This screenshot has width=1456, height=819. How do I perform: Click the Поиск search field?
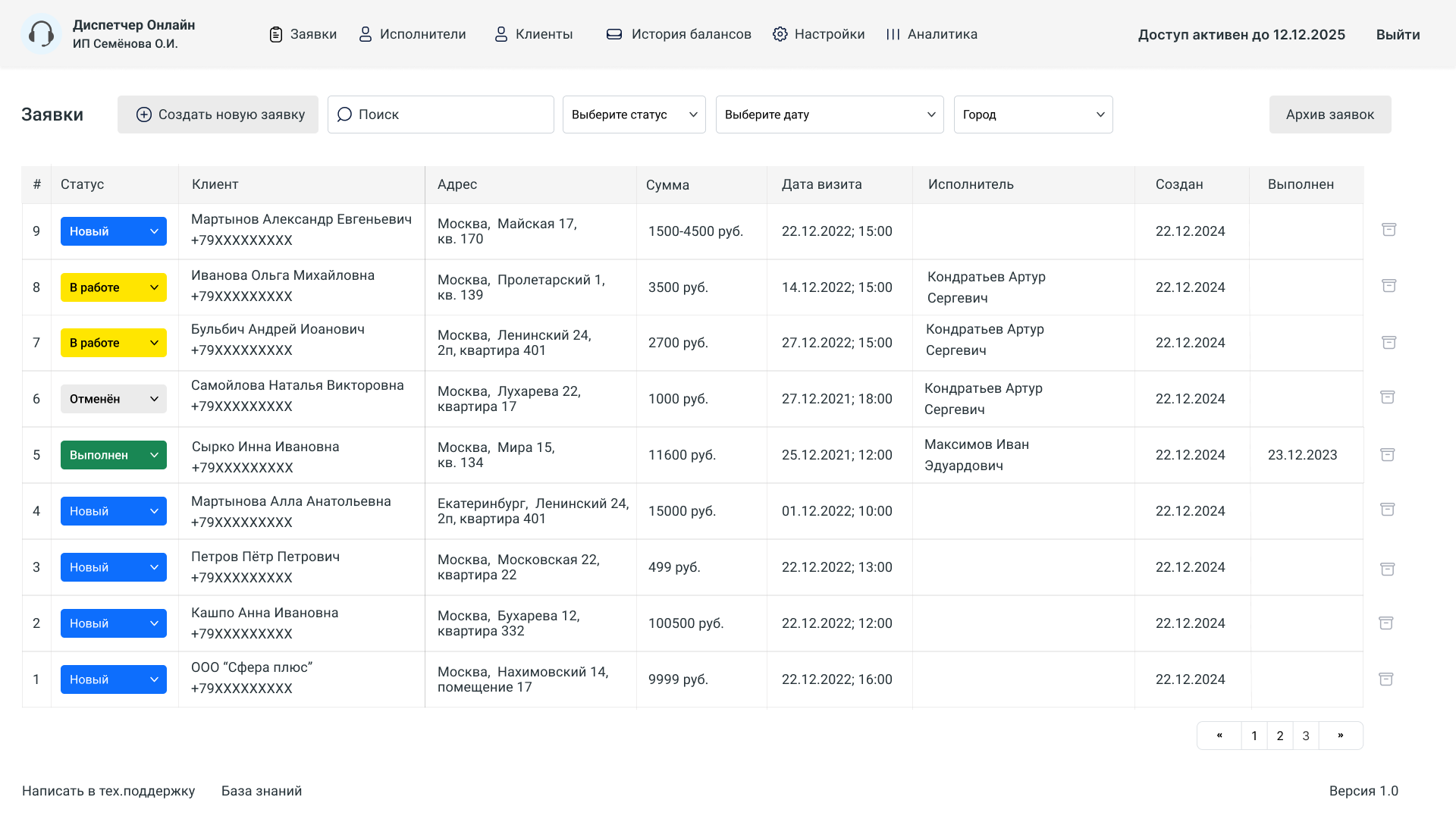point(441,115)
